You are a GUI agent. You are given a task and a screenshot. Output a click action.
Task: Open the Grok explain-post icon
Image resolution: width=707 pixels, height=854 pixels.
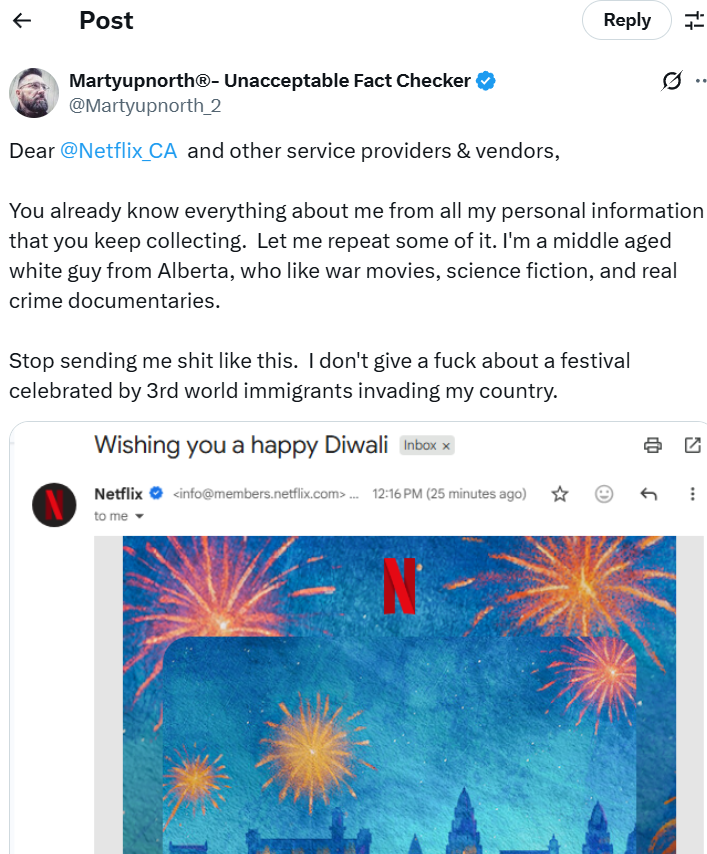[672, 82]
